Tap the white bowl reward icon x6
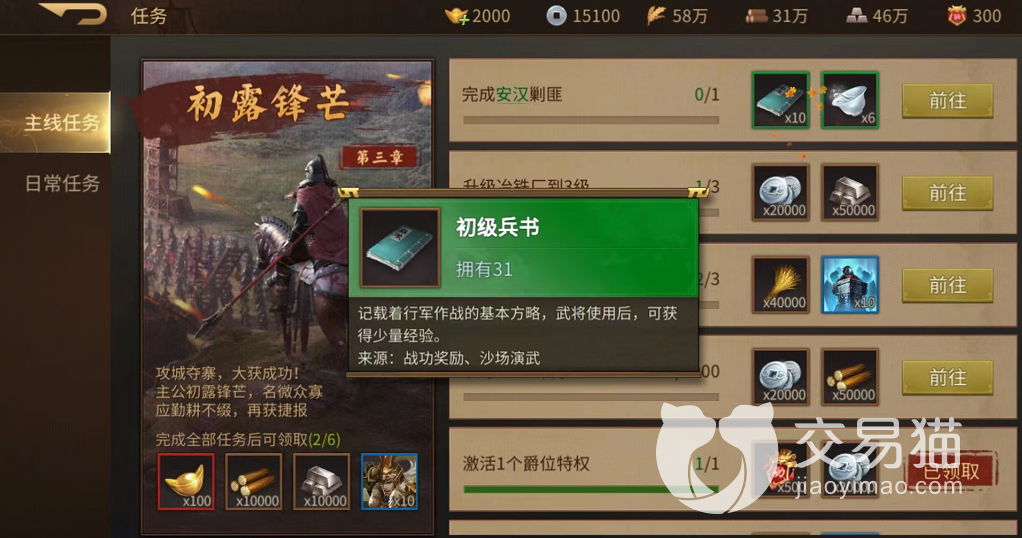 tap(849, 100)
